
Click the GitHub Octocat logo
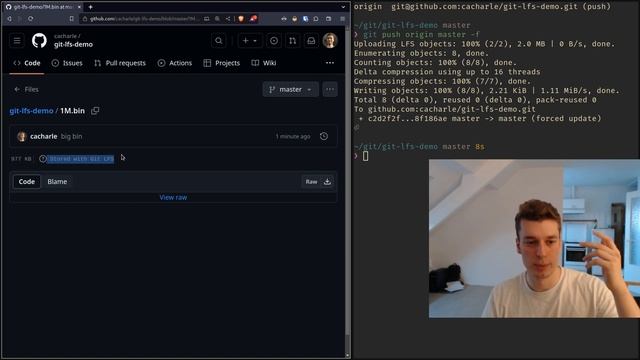click(39, 41)
